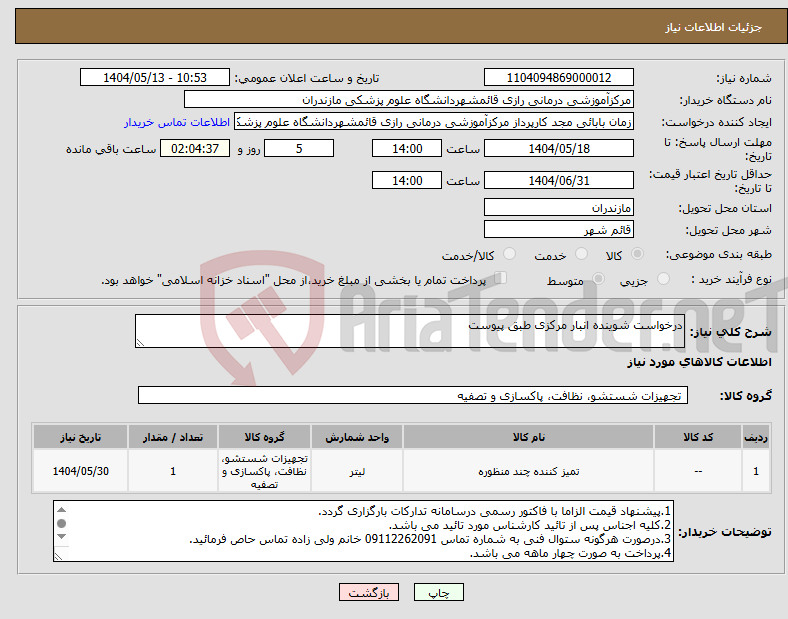Click the بازگشت back button
The width and height of the screenshot is (788, 619).
coord(369,593)
